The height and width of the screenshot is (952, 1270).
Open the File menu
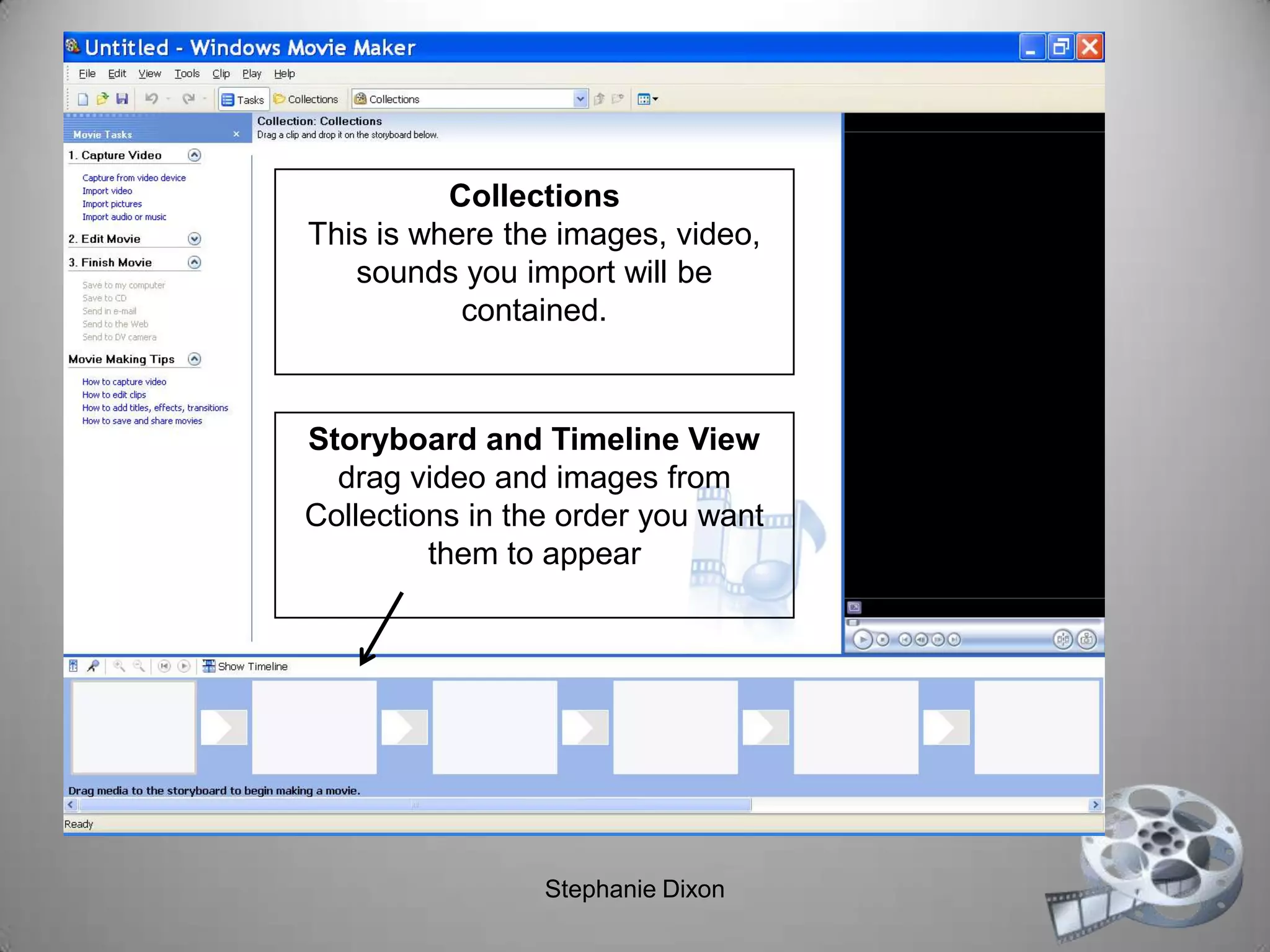point(87,74)
